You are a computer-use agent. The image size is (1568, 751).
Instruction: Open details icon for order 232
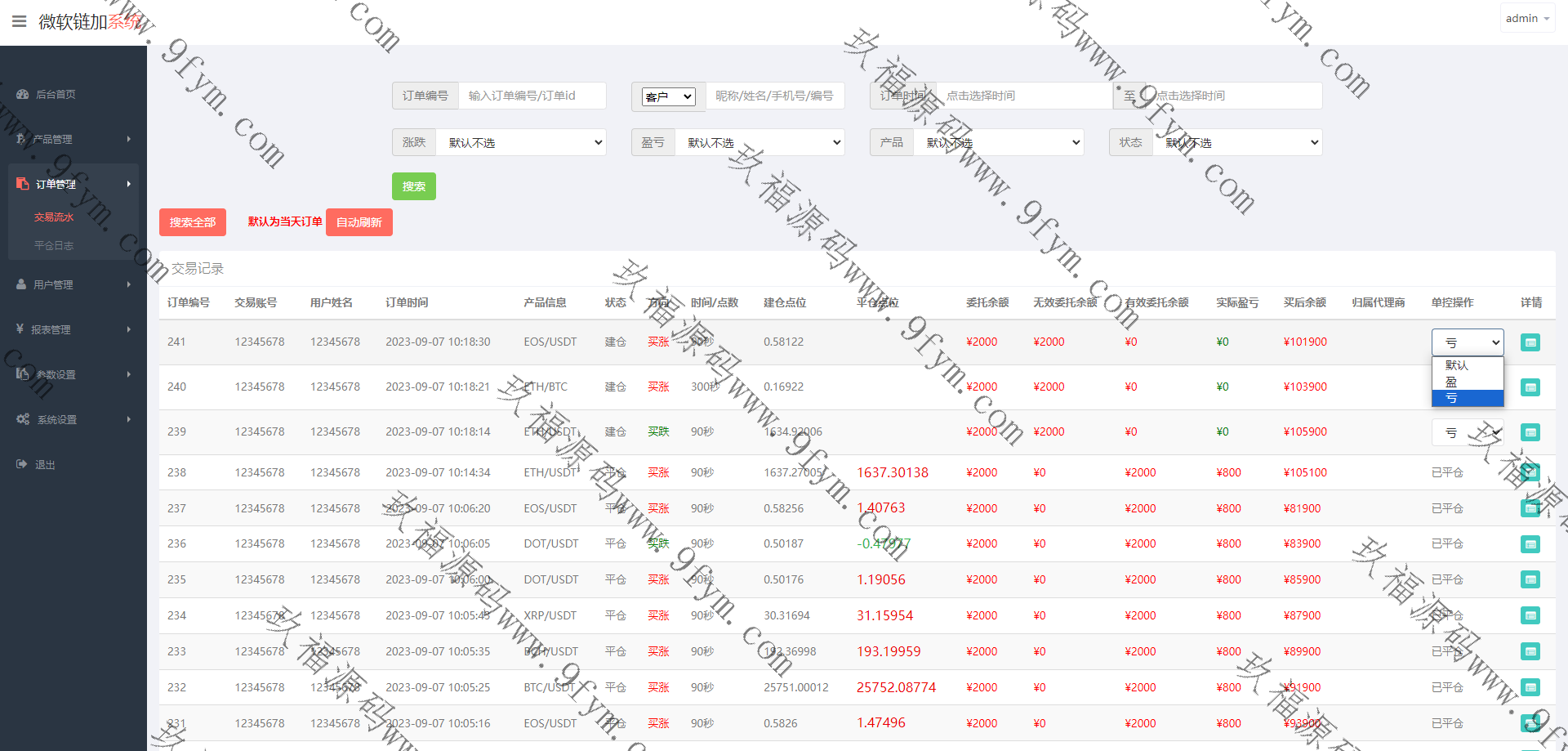pyautogui.click(x=1530, y=688)
